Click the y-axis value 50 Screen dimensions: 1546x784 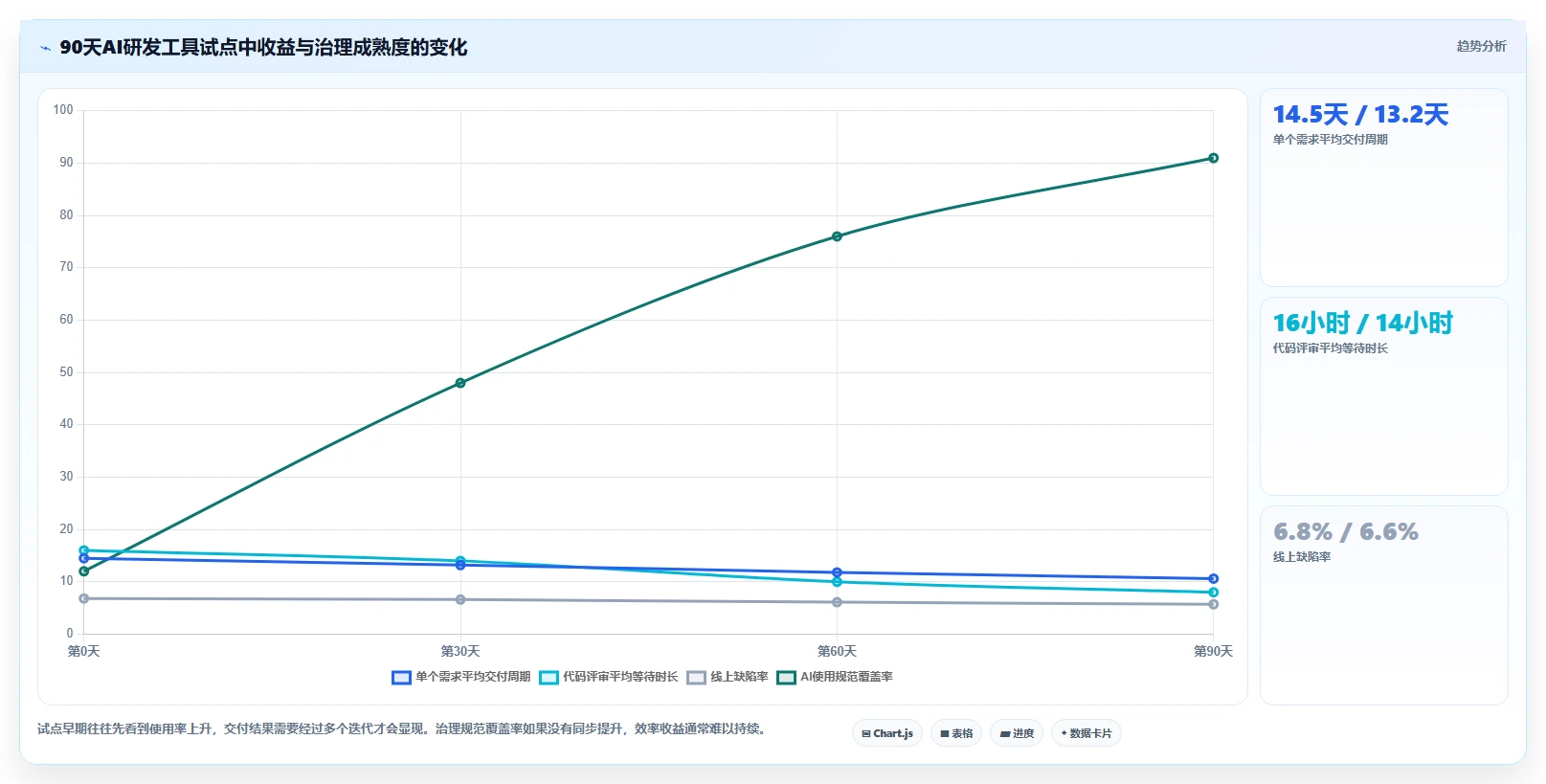point(66,372)
